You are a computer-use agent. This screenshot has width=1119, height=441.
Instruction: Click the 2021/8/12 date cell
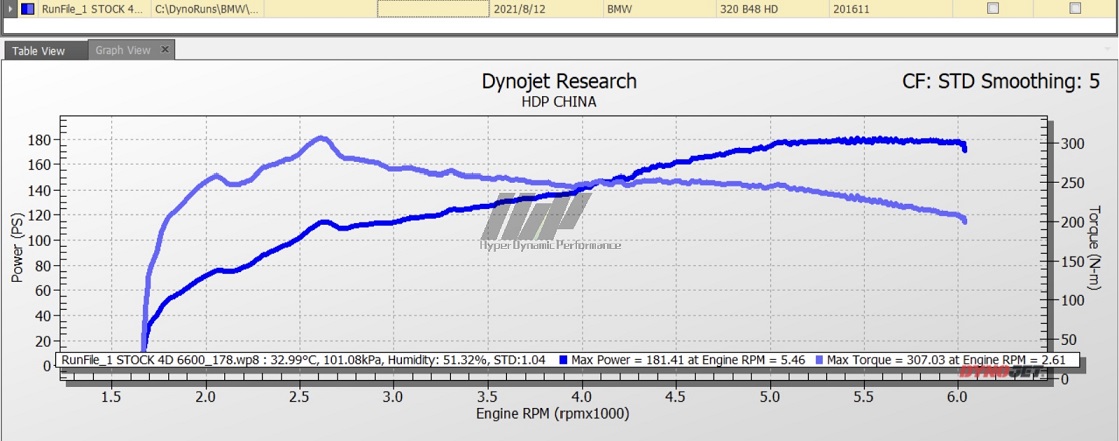click(520, 8)
